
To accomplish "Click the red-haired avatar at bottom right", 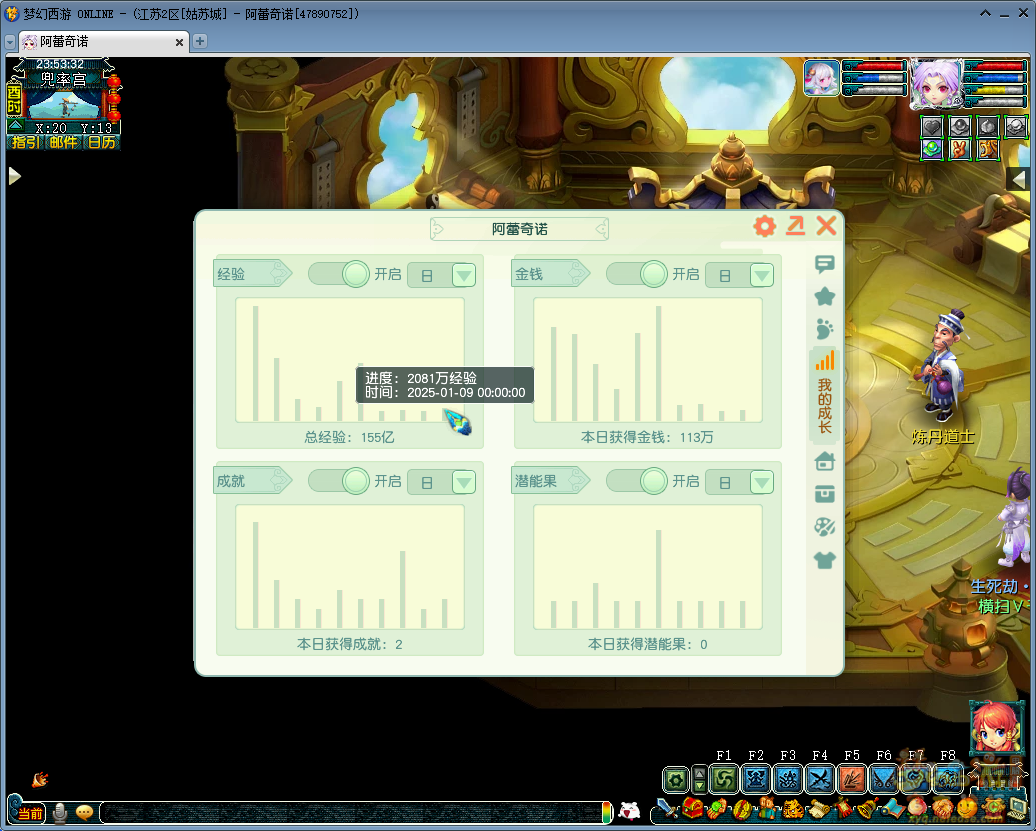I will (x=996, y=728).
